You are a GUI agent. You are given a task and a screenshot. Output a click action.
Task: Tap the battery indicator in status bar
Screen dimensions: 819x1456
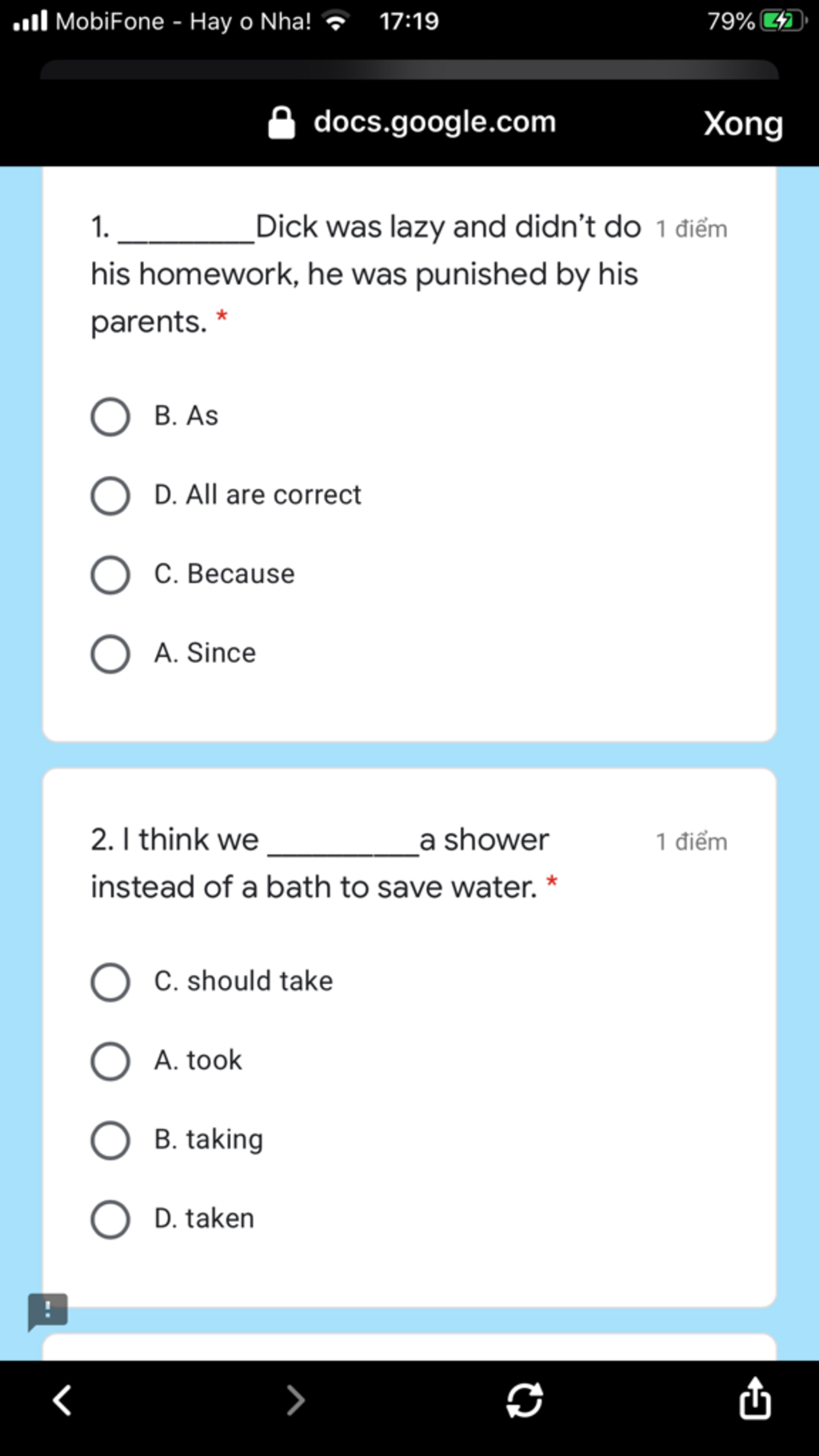click(782, 21)
